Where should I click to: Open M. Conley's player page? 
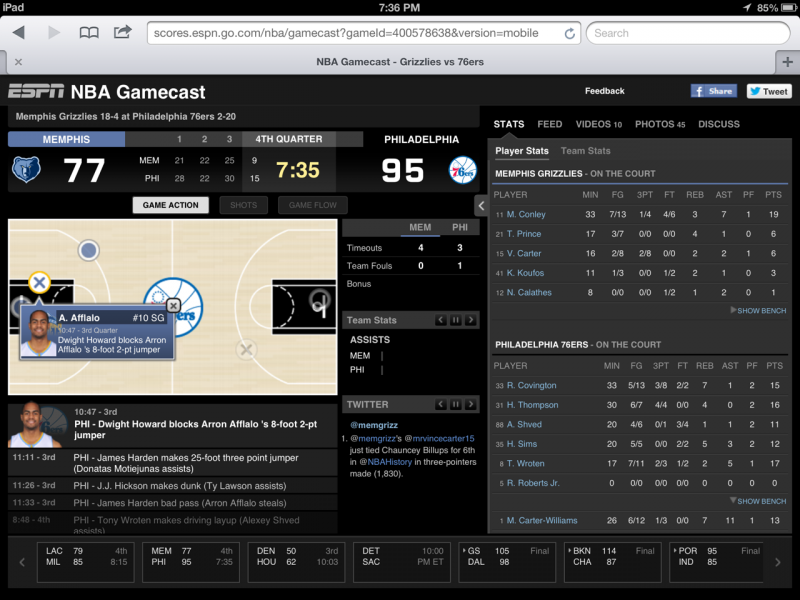(526, 214)
